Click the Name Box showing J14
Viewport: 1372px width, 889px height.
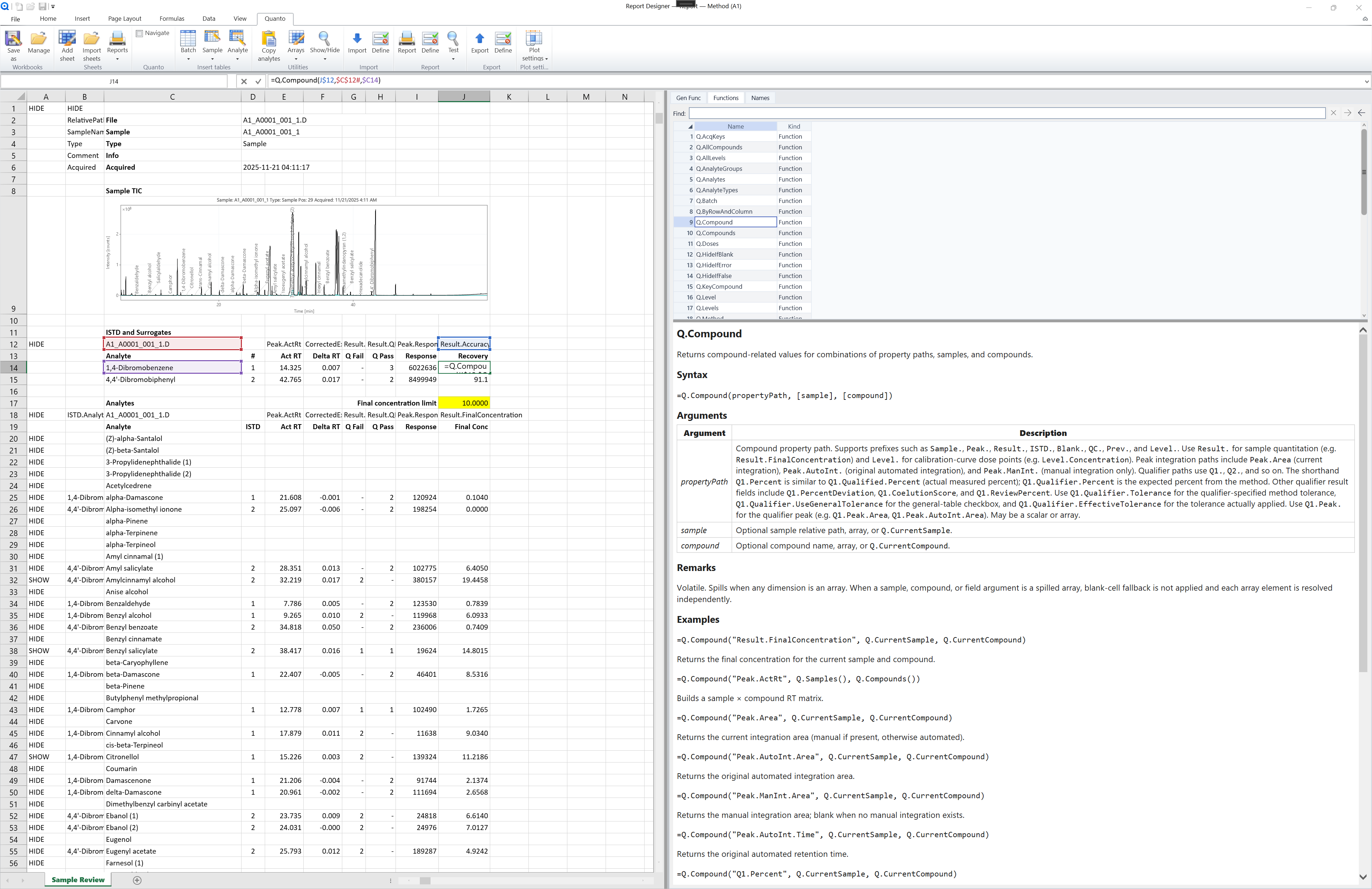pos(114,81)
